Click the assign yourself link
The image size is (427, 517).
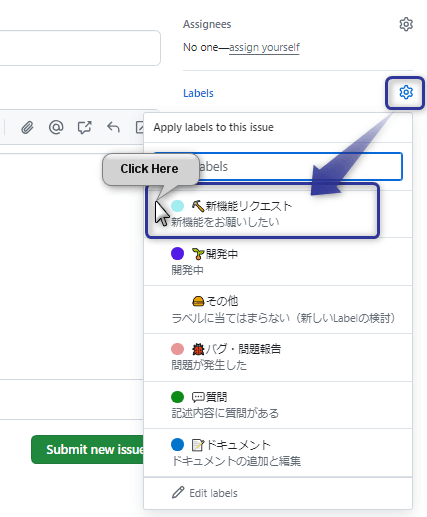pyautogui.click(x=264, y=47)
